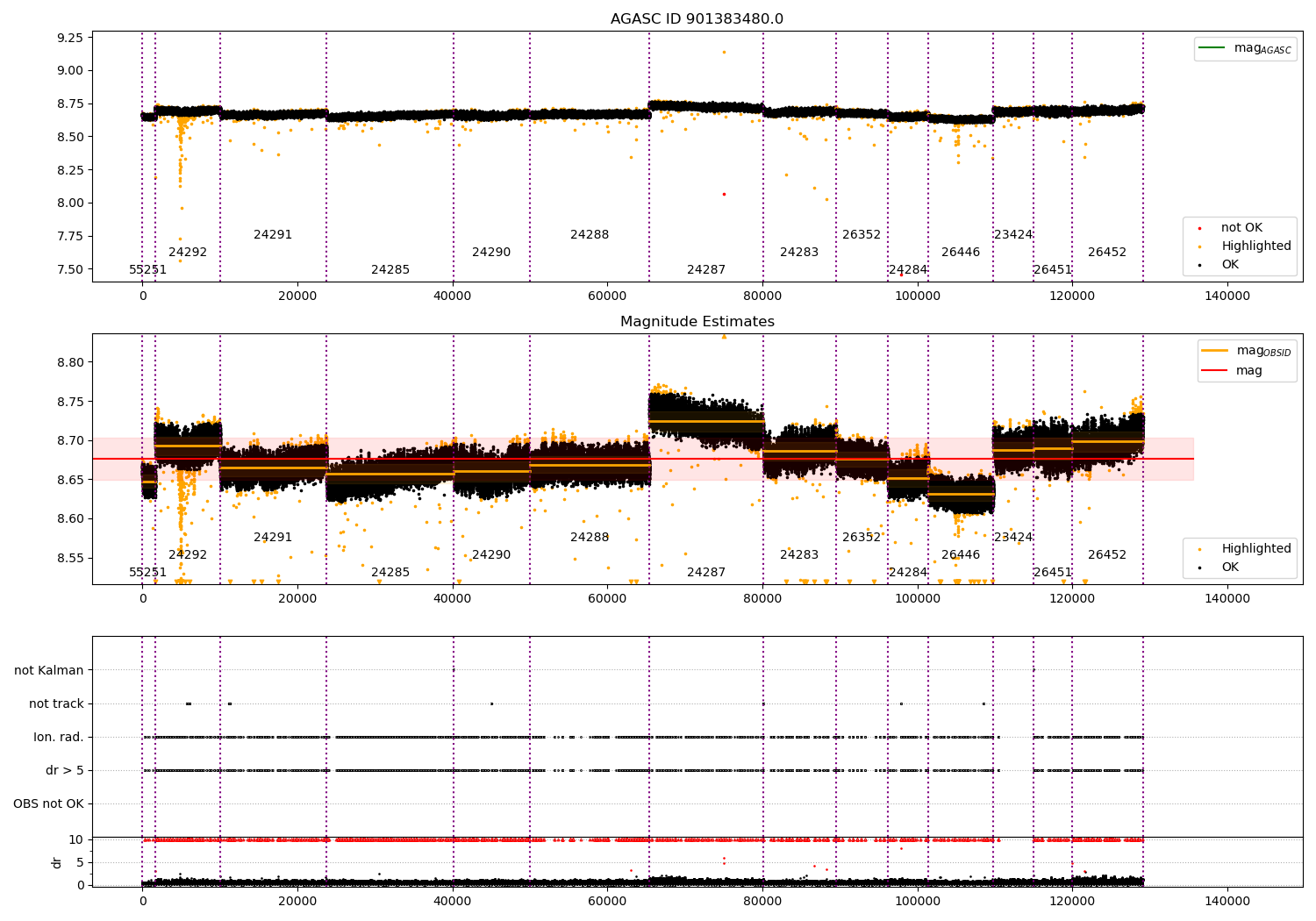Click the orange outlier point above 9.0 in top plot

click(x=724, y=52)
